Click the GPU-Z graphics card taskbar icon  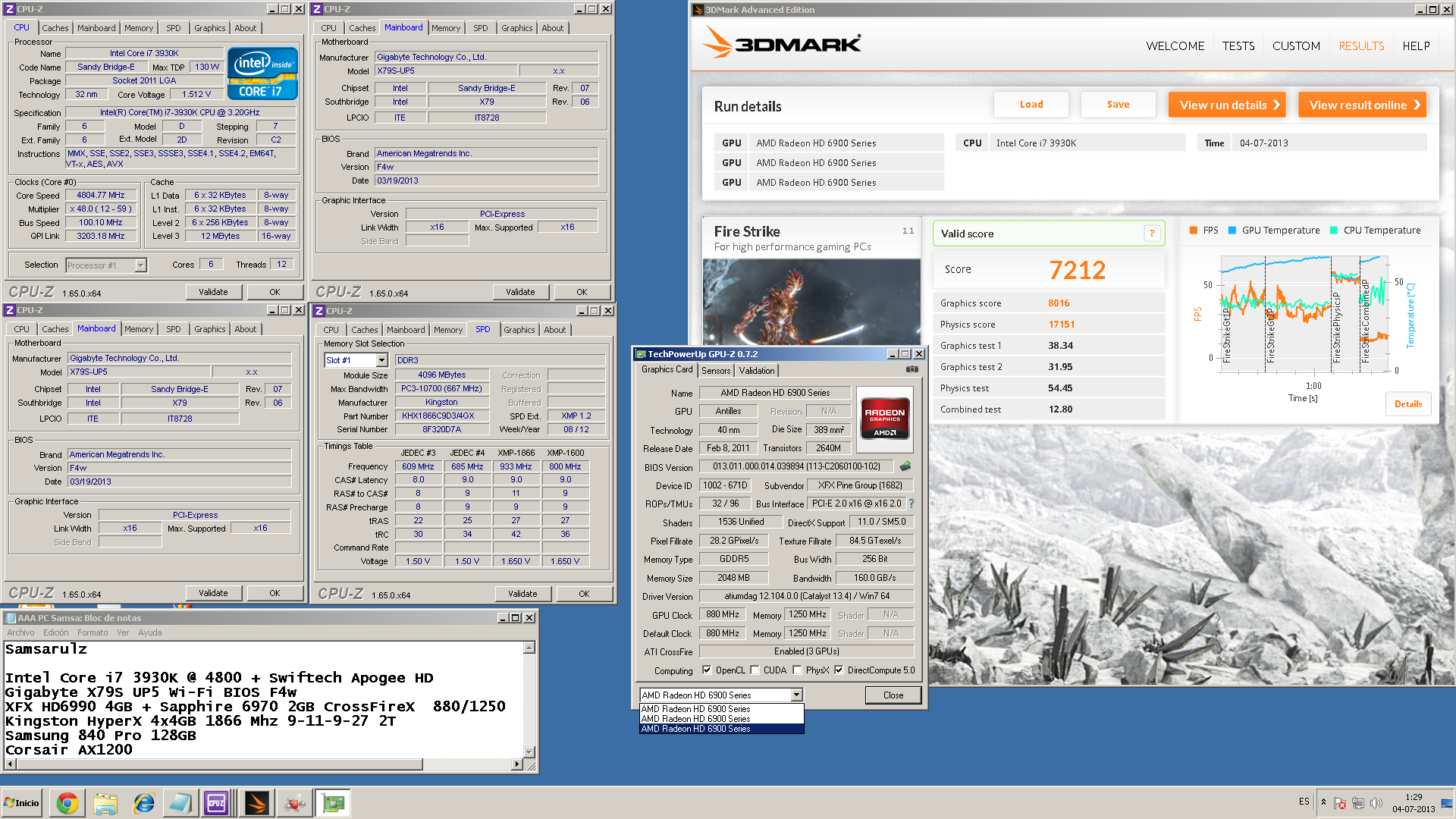334,803
